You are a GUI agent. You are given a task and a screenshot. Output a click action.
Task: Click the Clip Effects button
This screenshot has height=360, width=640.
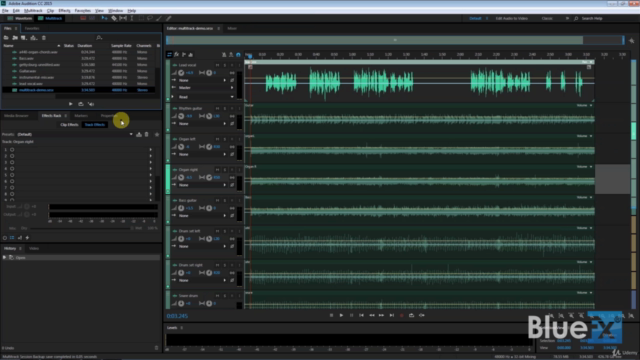[69, 125]
